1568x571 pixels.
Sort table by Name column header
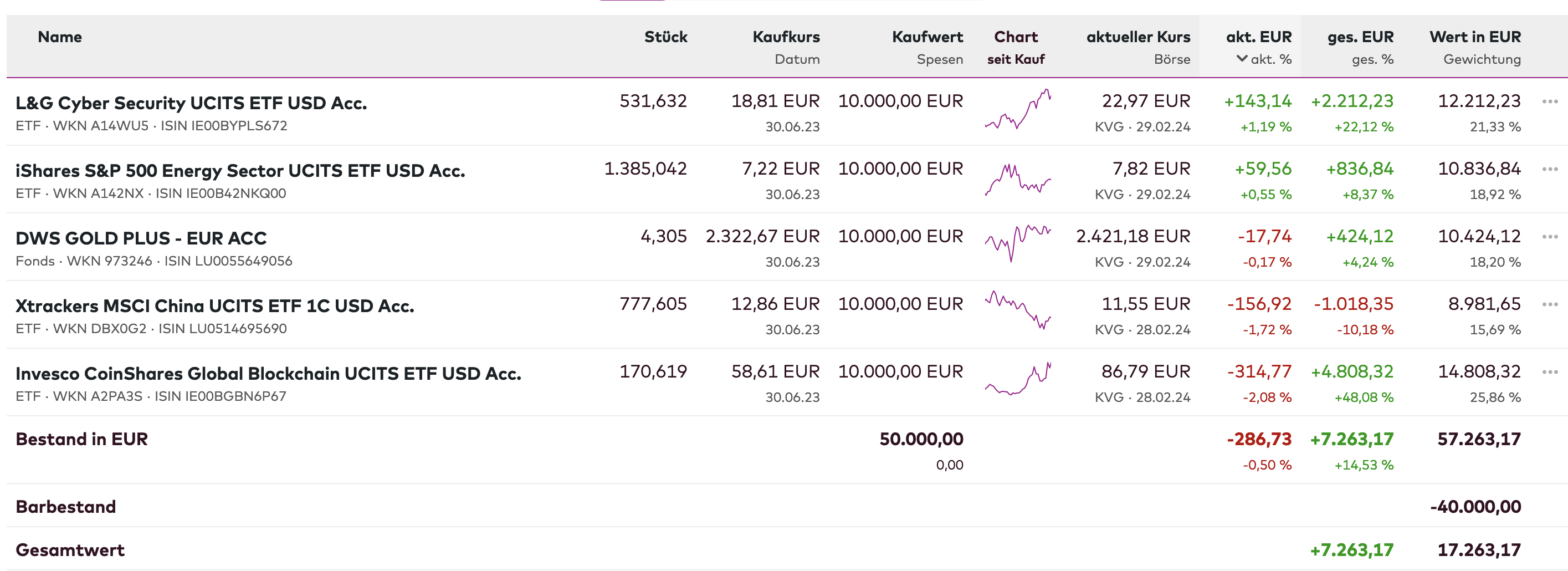click(60, 37)
